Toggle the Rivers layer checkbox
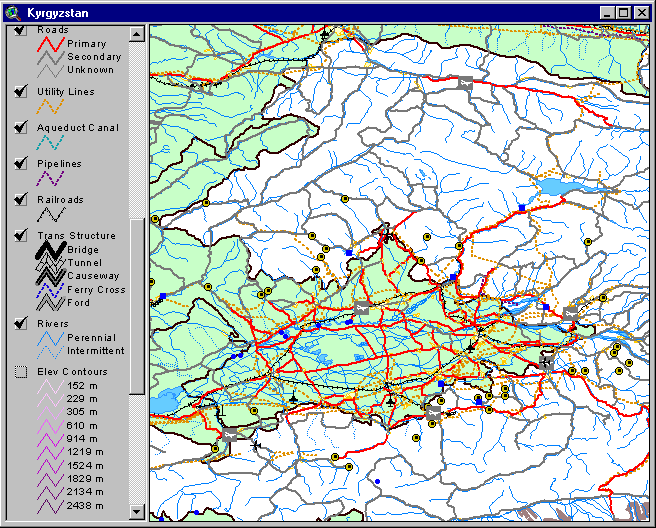Image resolution: width=656 pixels, height=528 pixels. (20, 323)
